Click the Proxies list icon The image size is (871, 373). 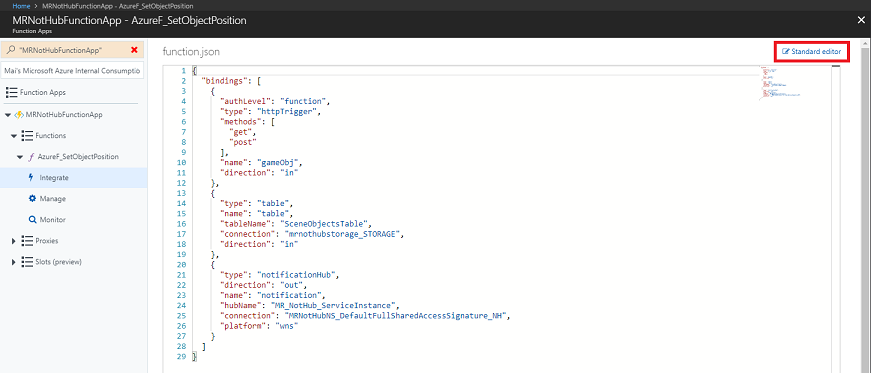coord(26,241)
